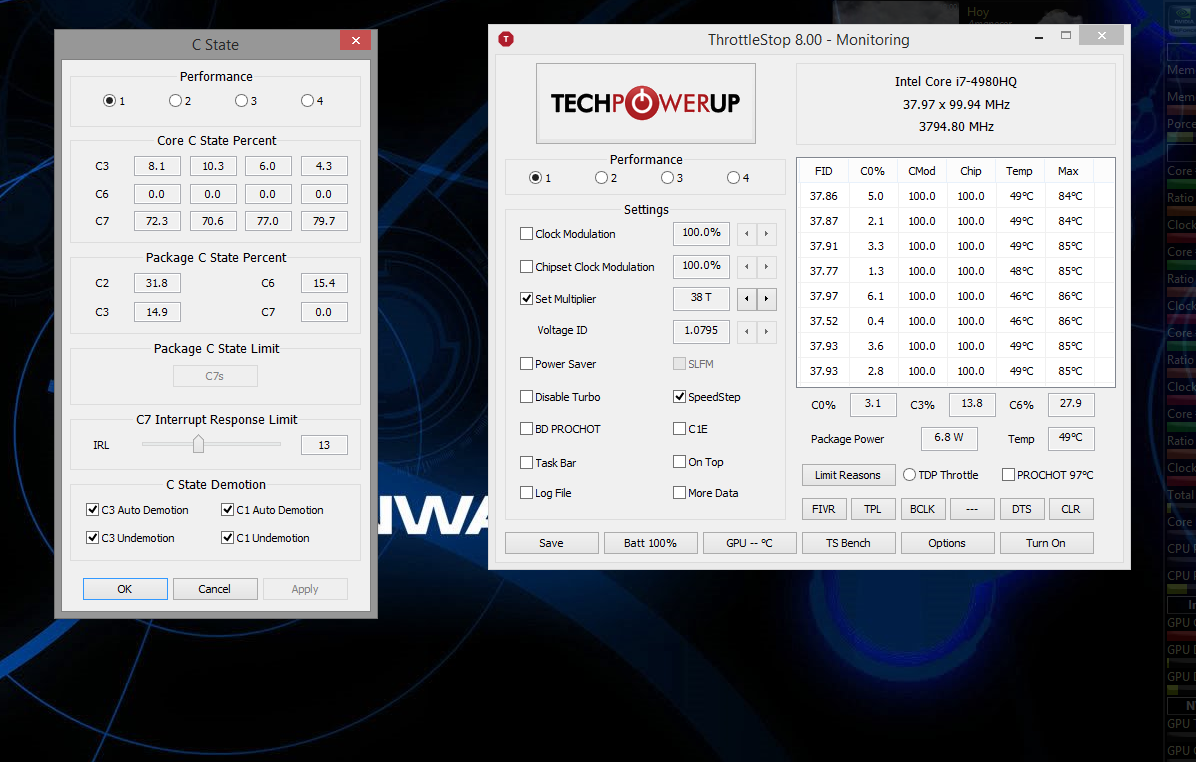Screen dimensions: 1196x762
Task: Check the Disable Turbo option
Action: (x=526, y=397)
